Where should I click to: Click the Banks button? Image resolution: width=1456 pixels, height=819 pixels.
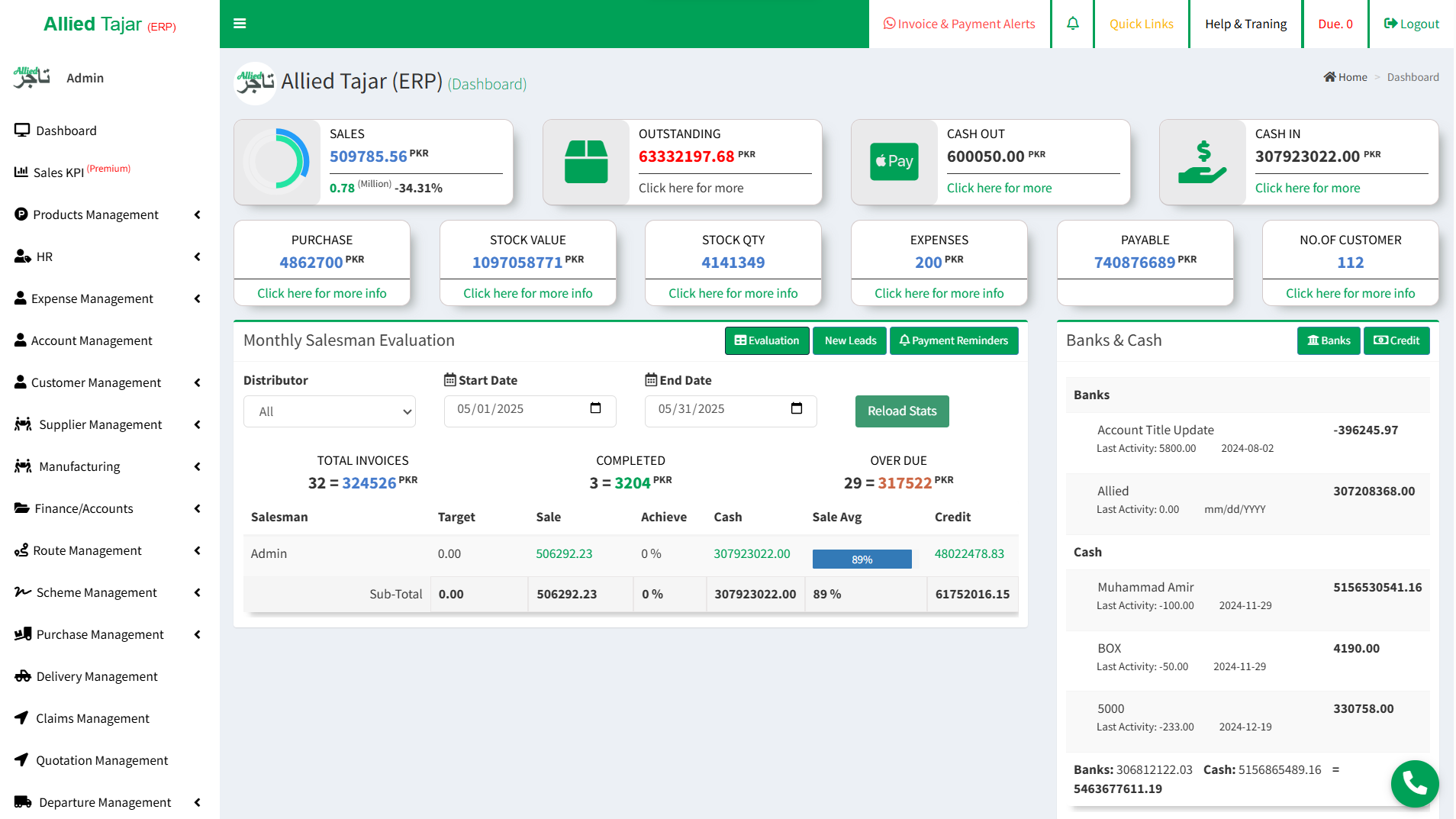(1329, 340)
